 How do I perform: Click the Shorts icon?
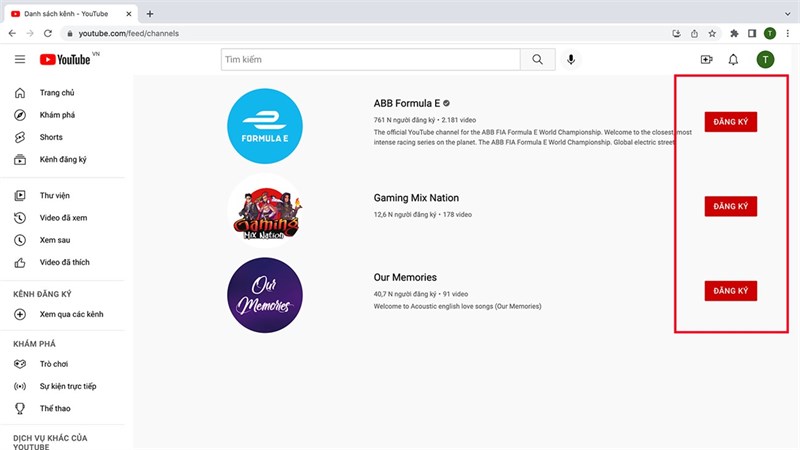[20, 137]
